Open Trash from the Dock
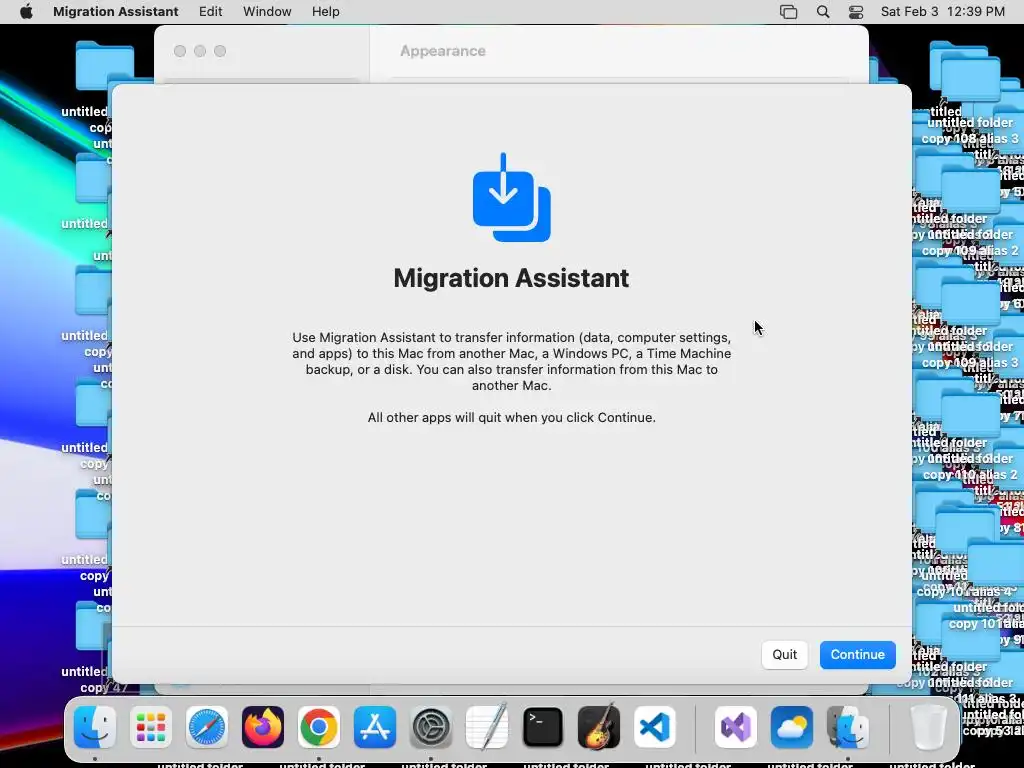 coord(927,726)
